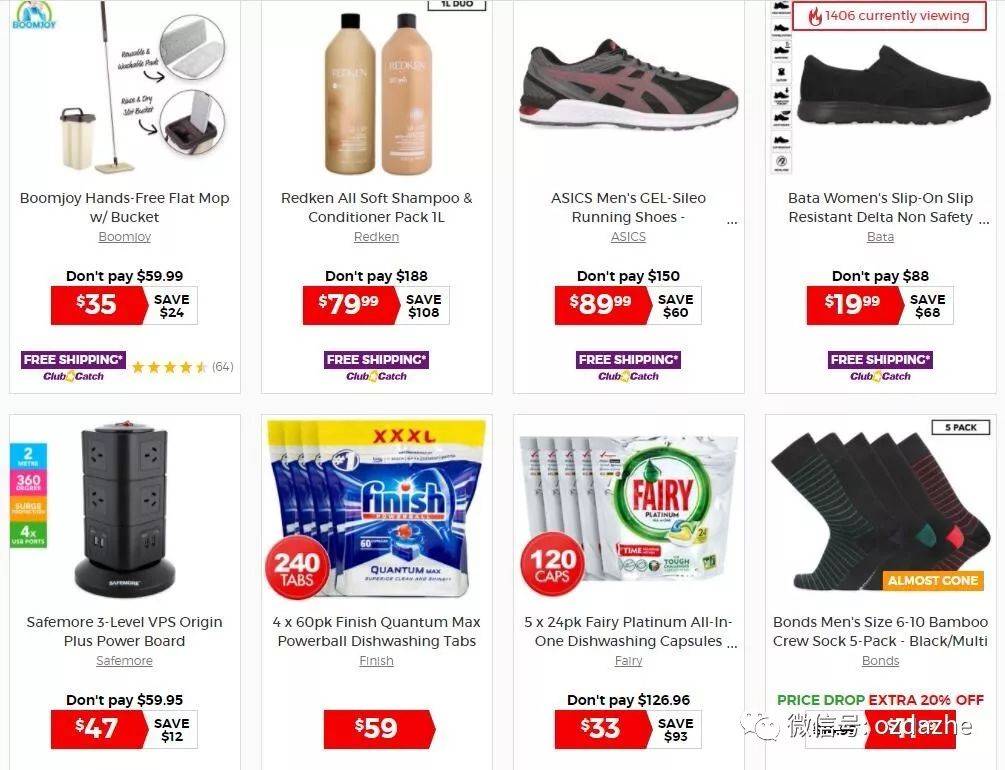The image size is (1005, 770).
Task: Click Free Shipping Club Catch badge under ASICS
Action: pos(628,367)
